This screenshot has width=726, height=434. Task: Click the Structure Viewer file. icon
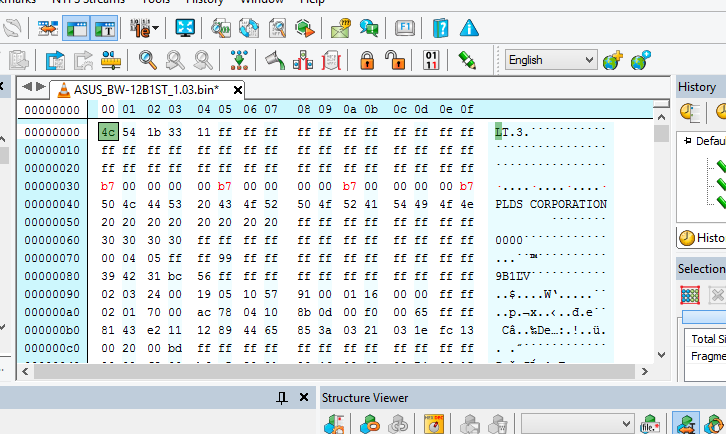click(x=650, y=424)
